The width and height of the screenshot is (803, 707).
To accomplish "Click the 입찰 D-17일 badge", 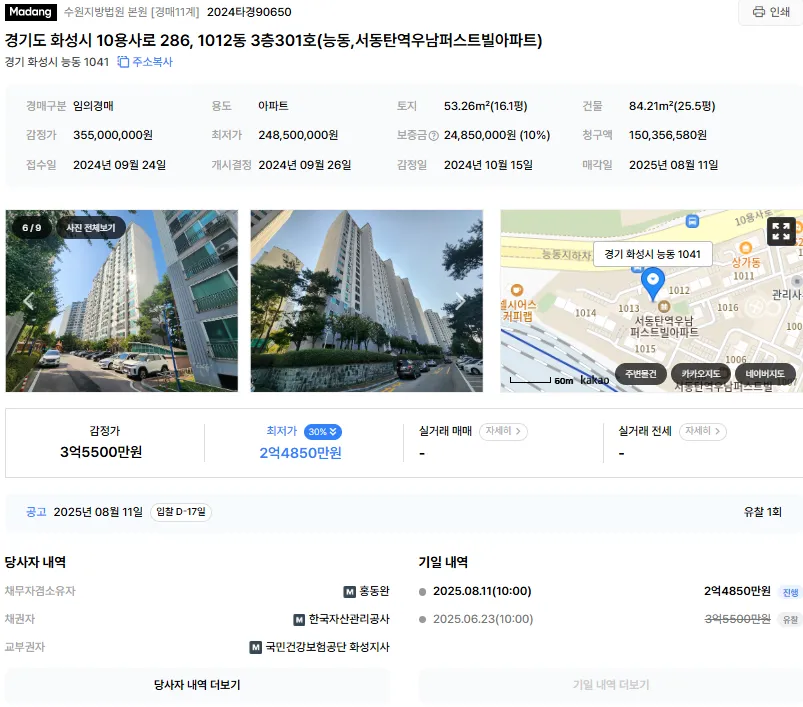I will (x=181, y=512).
